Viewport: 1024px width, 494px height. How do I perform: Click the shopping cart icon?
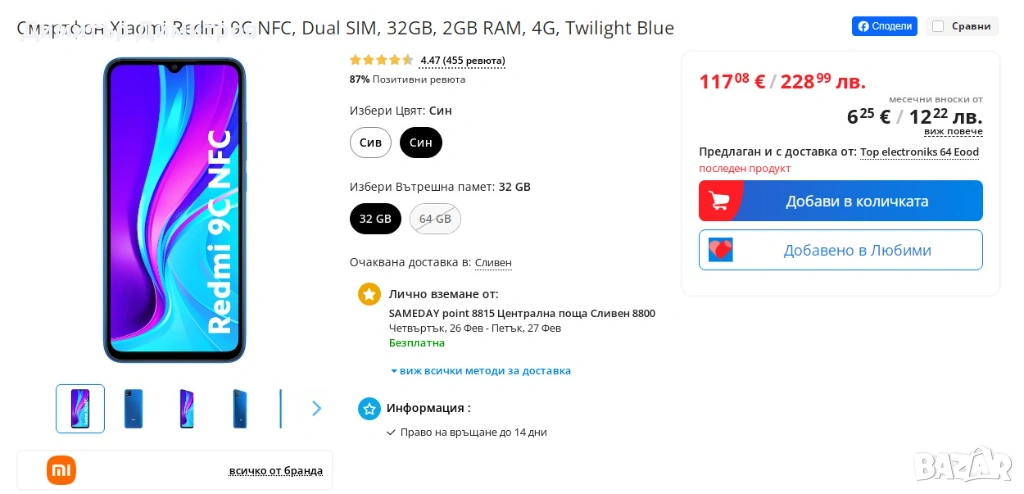tap(719, 201)
